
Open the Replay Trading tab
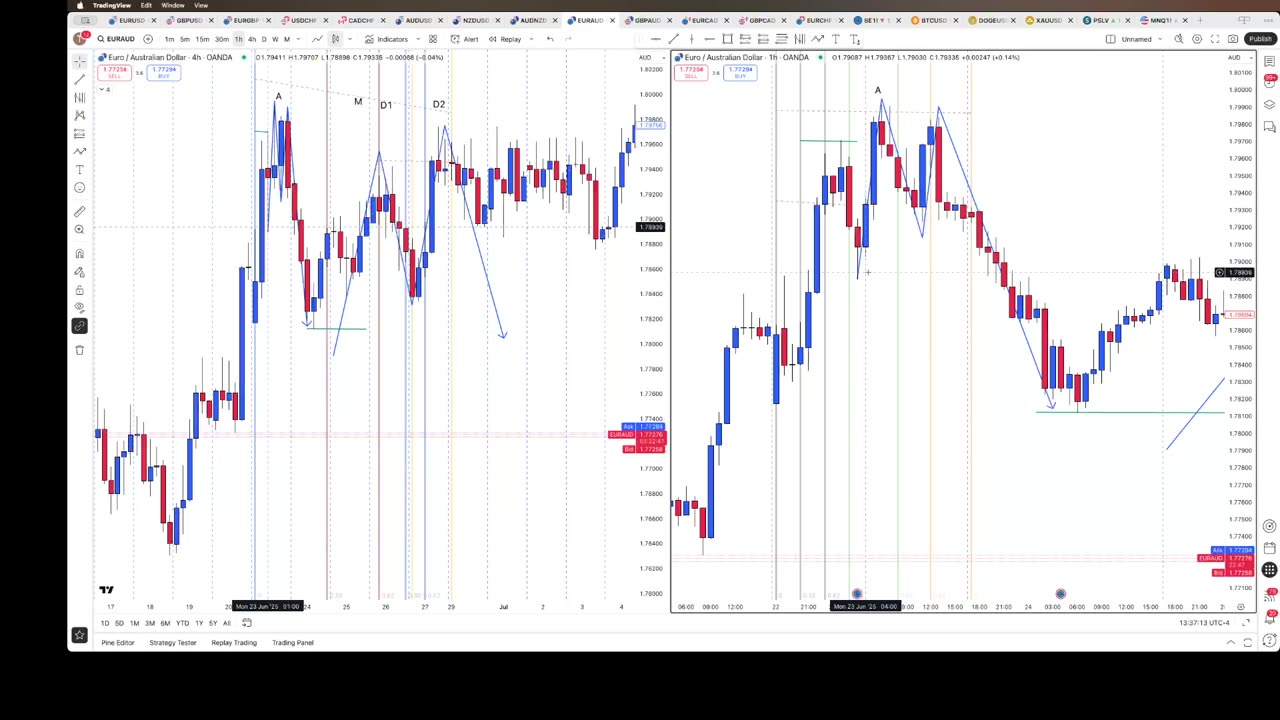point(234,643)
